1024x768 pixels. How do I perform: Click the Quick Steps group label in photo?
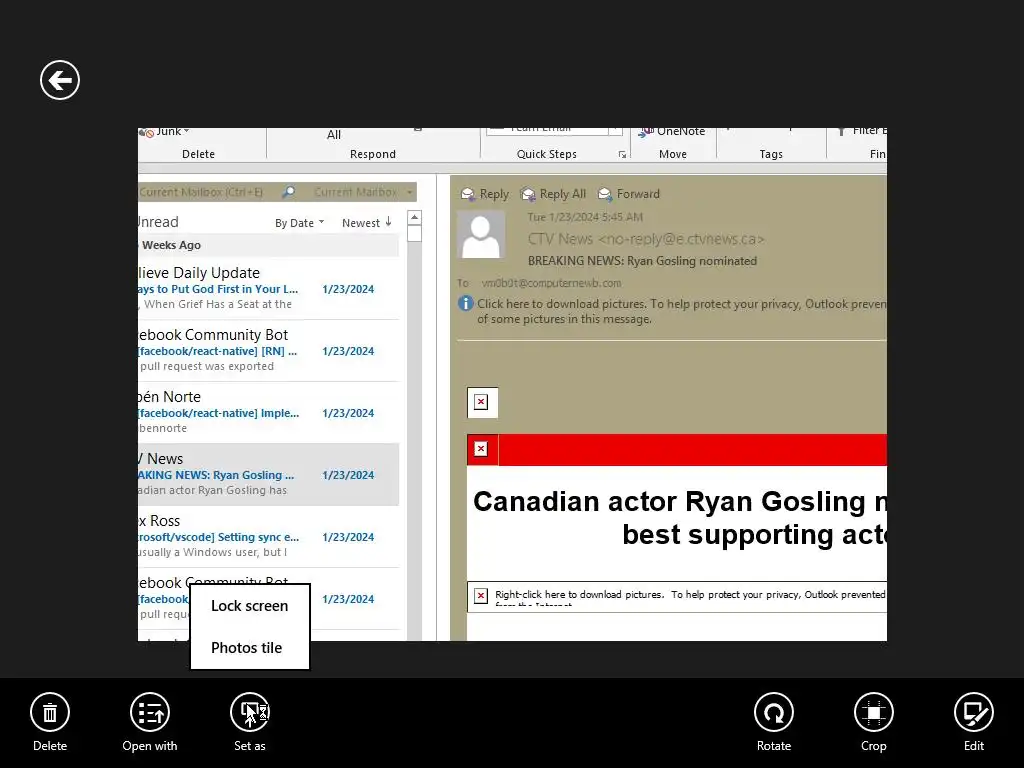point(547,154)
